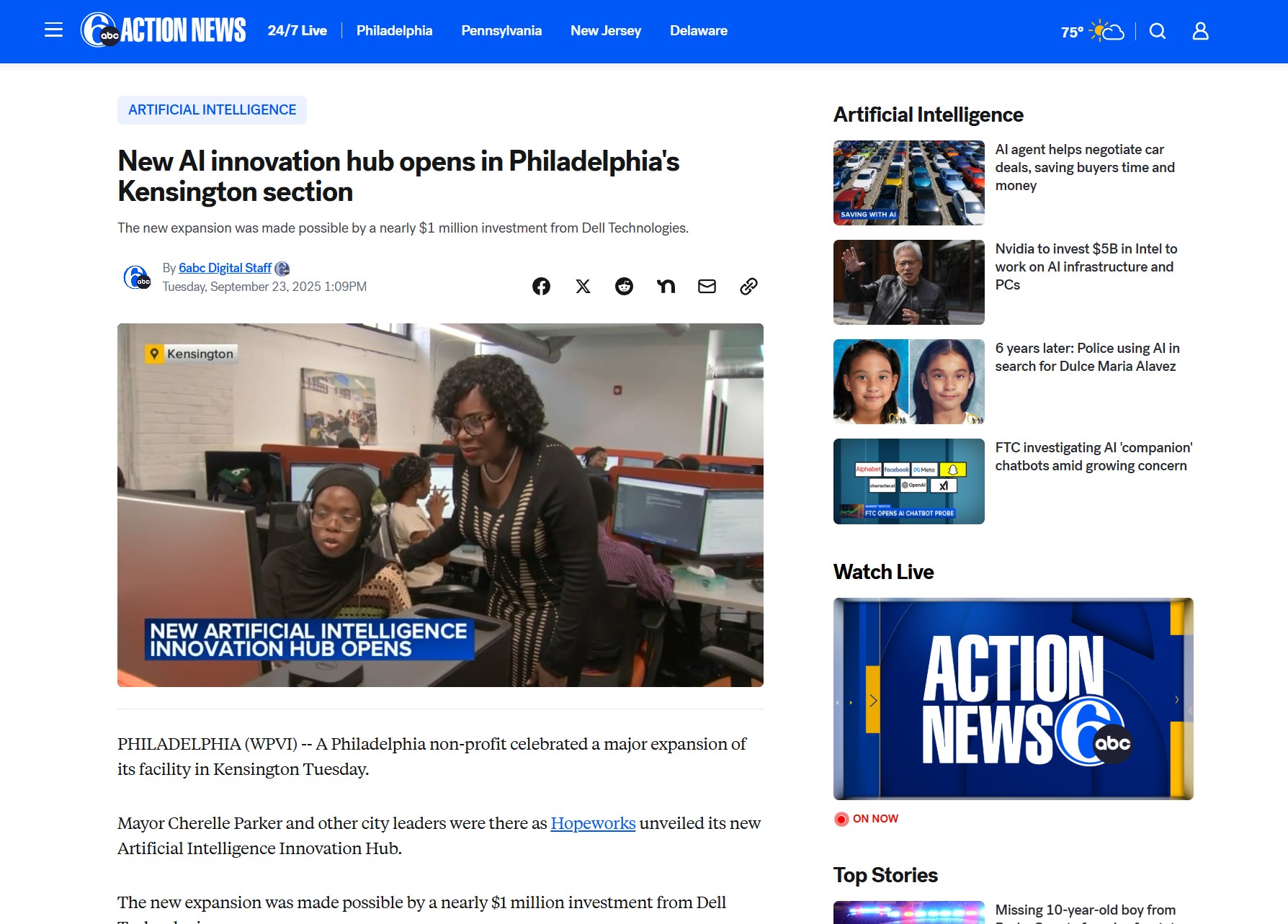This screenshot has width=1288, height=924.
Task: Go to the New Jersey section
Action: [x=606, y=31]
